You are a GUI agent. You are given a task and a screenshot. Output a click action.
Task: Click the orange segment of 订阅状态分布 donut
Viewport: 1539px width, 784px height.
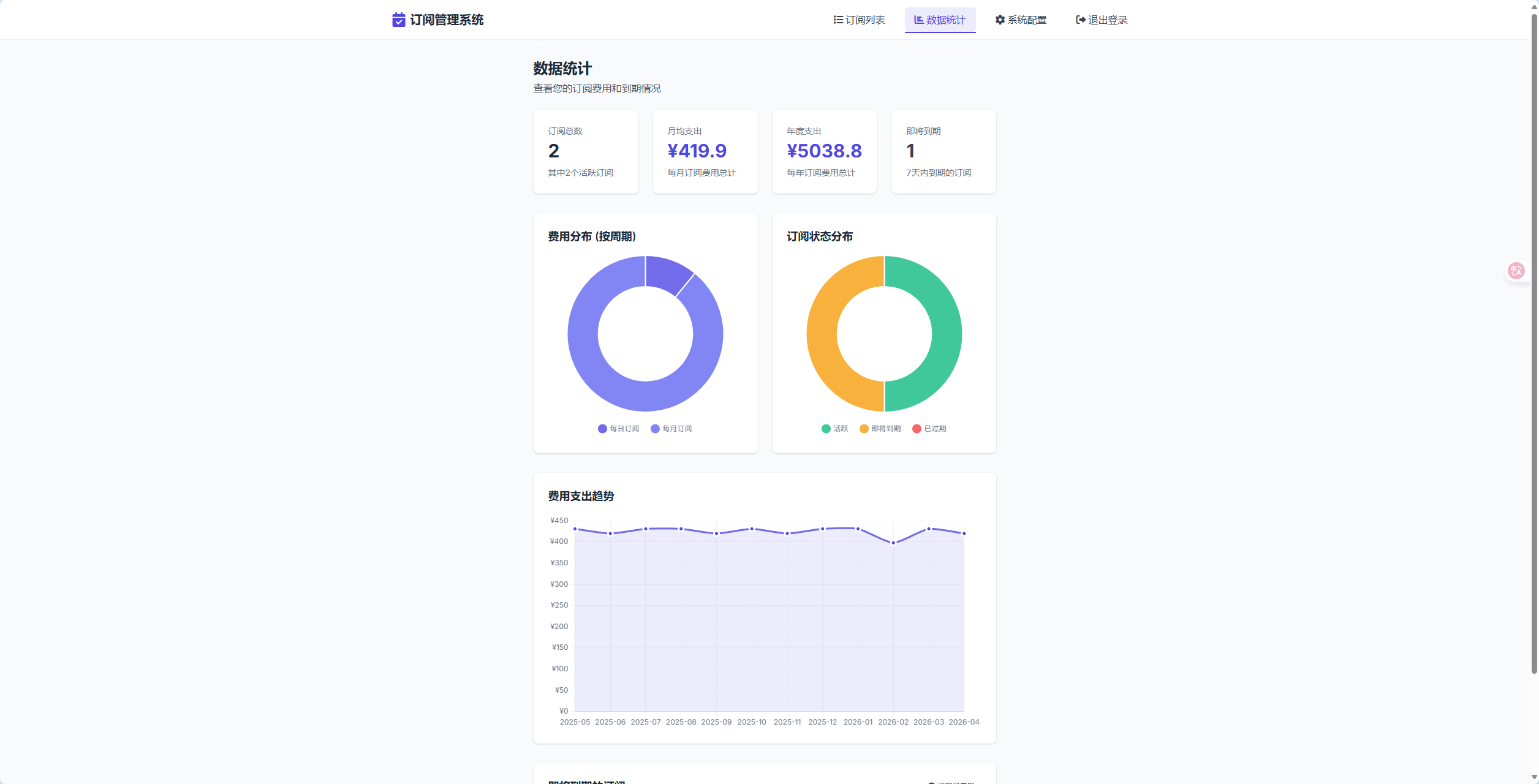(822, 334)
